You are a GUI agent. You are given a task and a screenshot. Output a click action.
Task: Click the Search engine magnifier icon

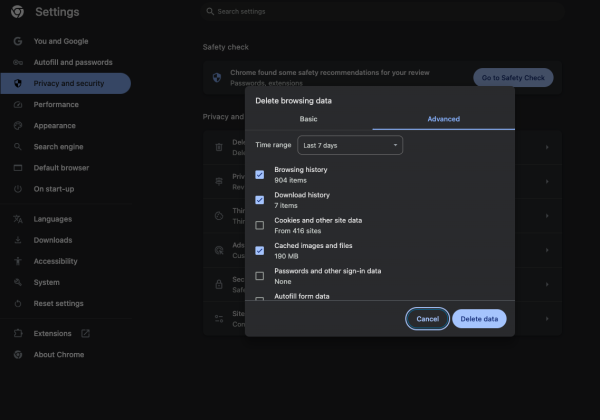coord(18,147)
